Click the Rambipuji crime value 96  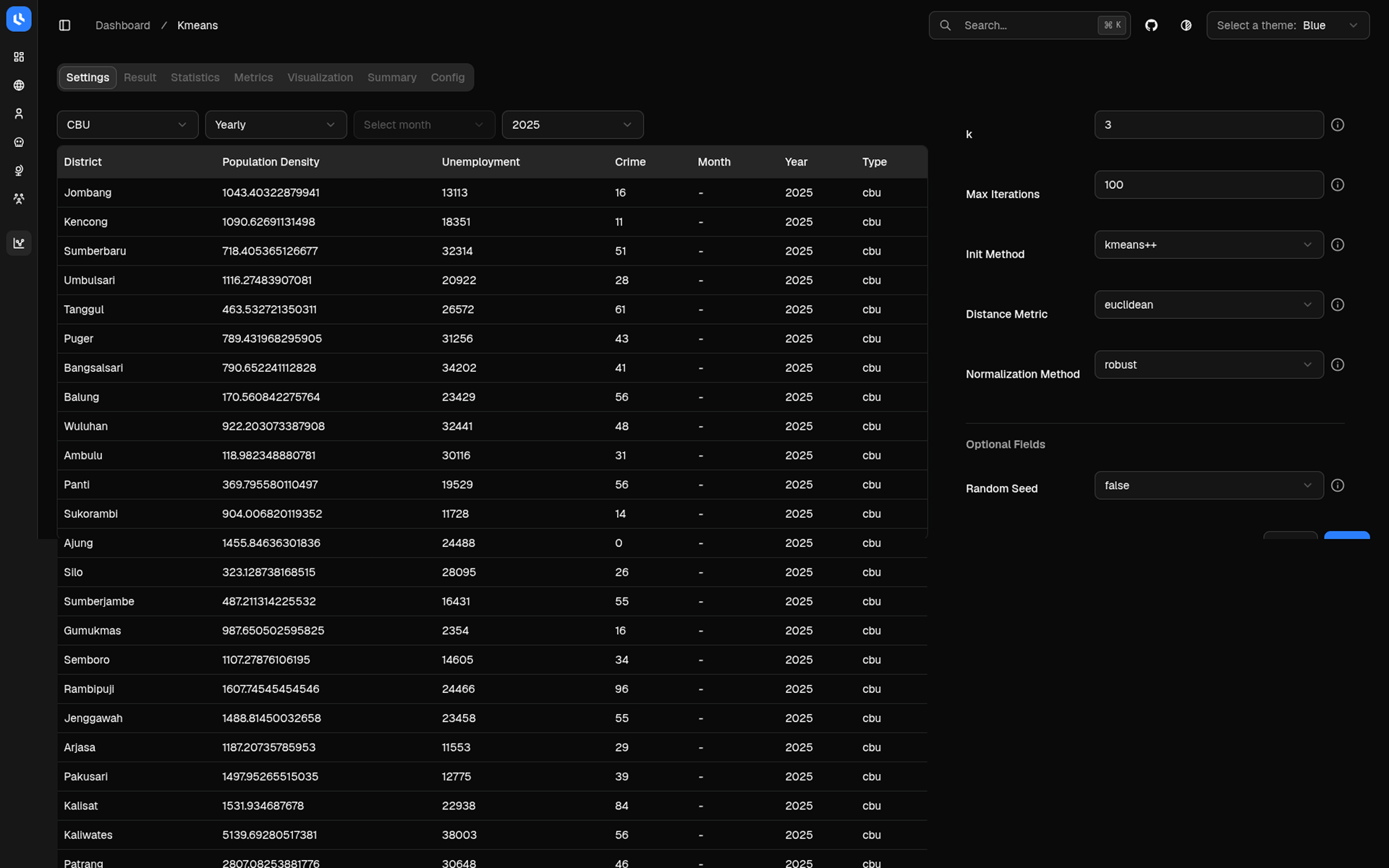621,689
